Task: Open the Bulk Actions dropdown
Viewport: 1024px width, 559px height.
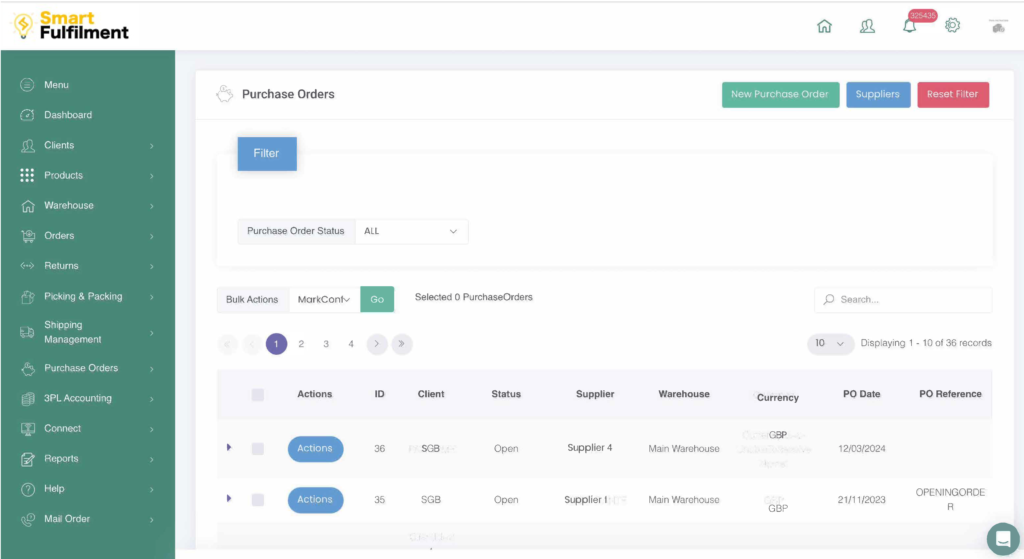Action: click(x=324, y=299)
